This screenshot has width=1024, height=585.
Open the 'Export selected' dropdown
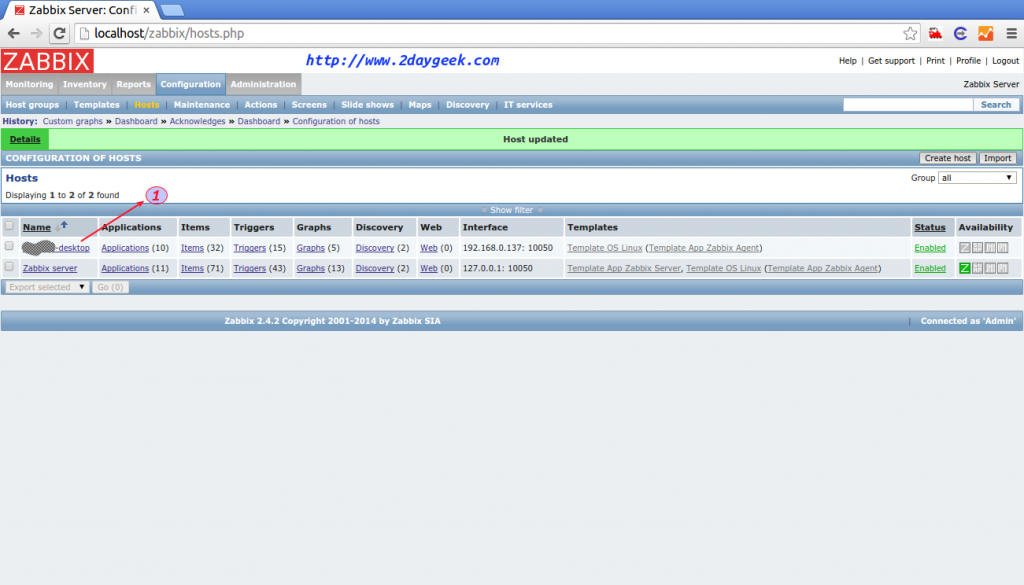click(x=45, y=287)
